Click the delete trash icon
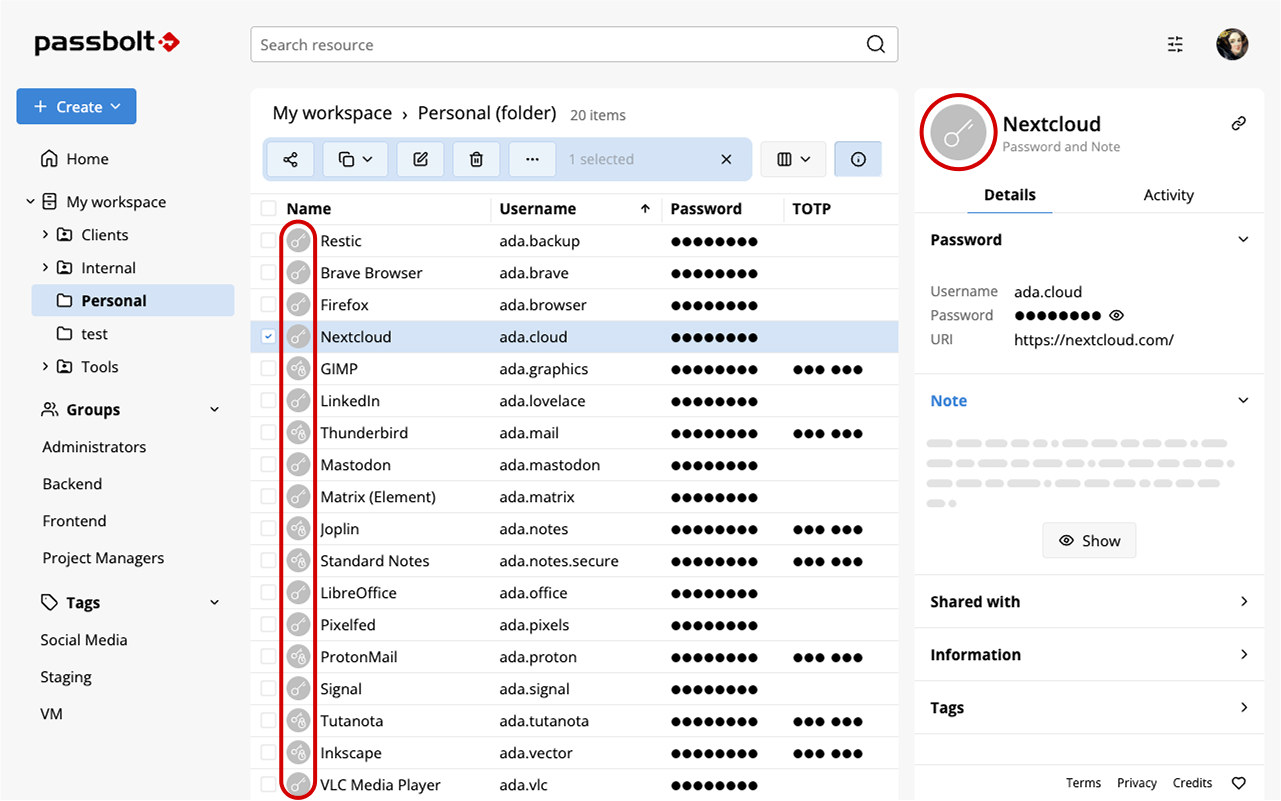 point(477,159)
